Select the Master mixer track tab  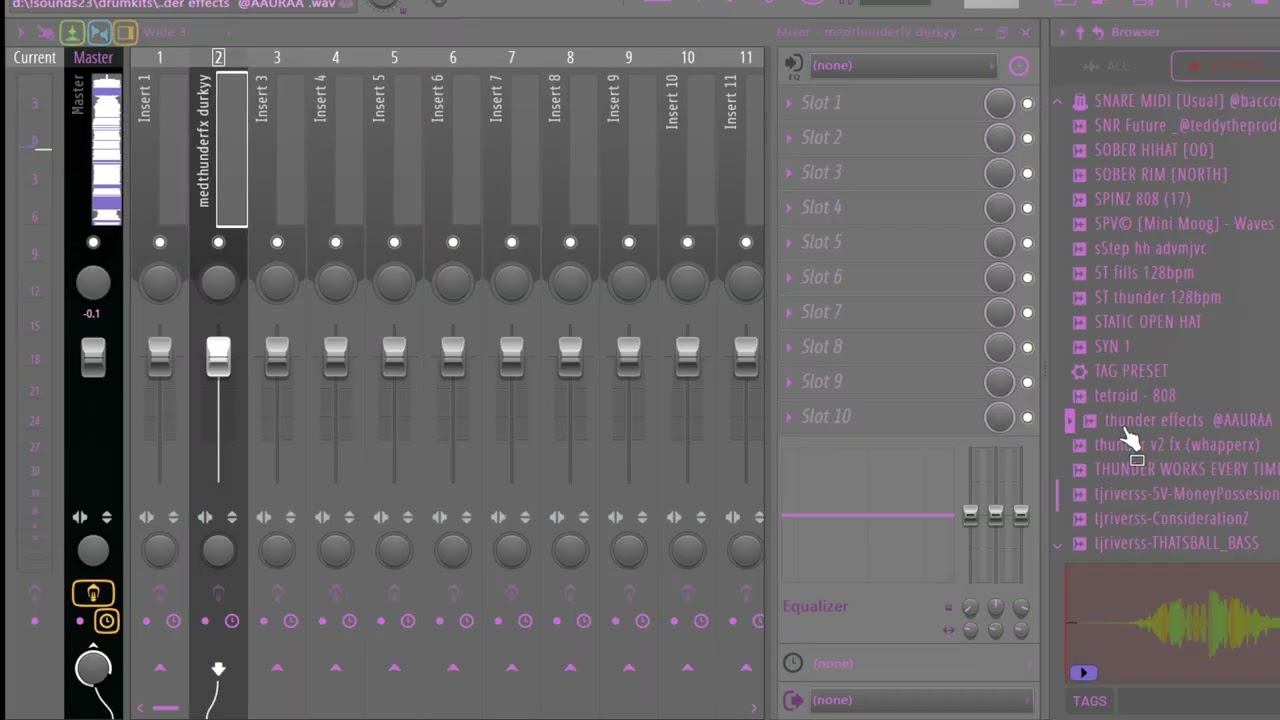coord(93,58)
